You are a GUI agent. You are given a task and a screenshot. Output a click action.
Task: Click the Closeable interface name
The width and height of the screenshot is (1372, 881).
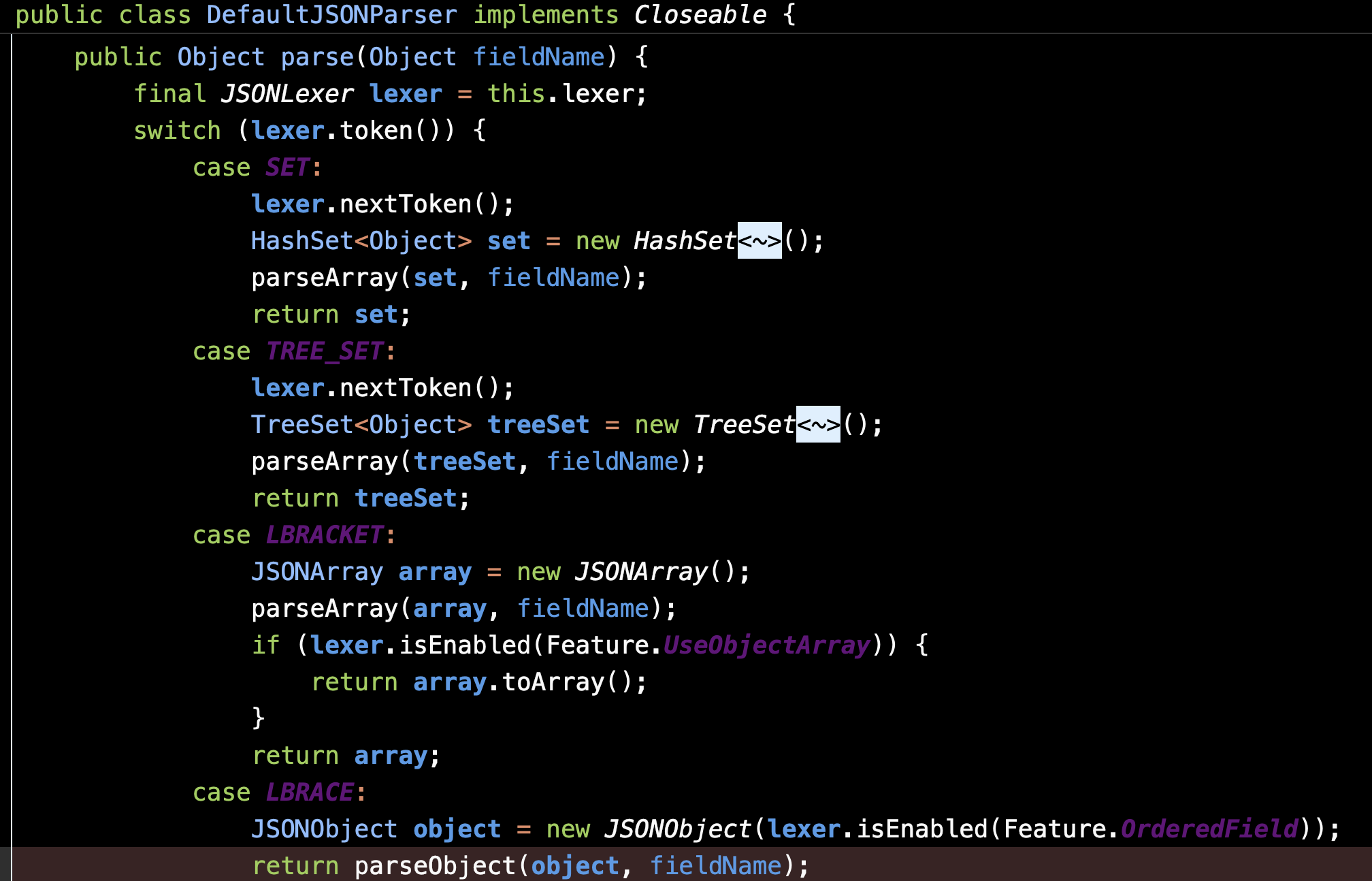pyautogui.click(x=700, y=15)
